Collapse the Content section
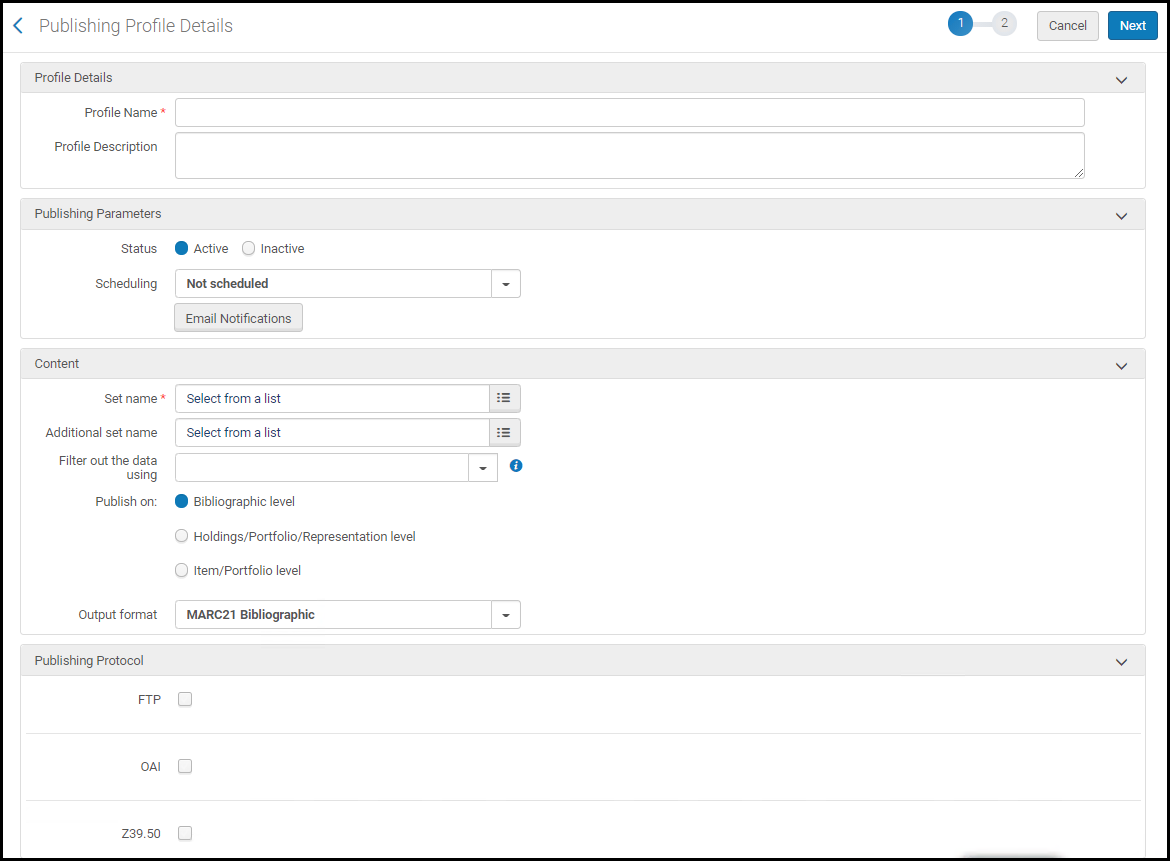Image resolution: width=1170 pixels, height=861 pixels. 1121,366
